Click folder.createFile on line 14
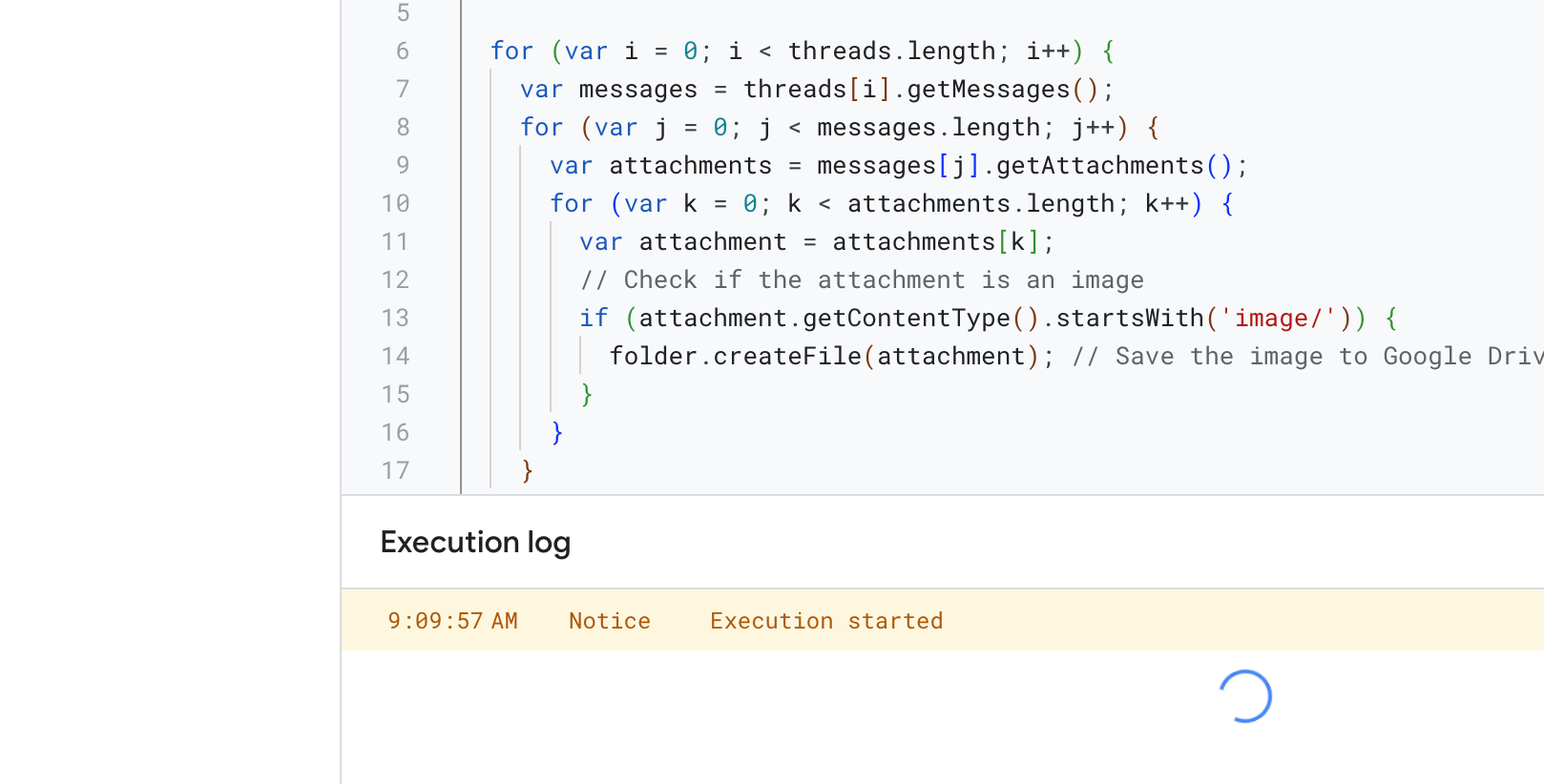Image resolution: width=1544 pixels, height=784 pixels. pyautogui.click(x=735, y=357)
